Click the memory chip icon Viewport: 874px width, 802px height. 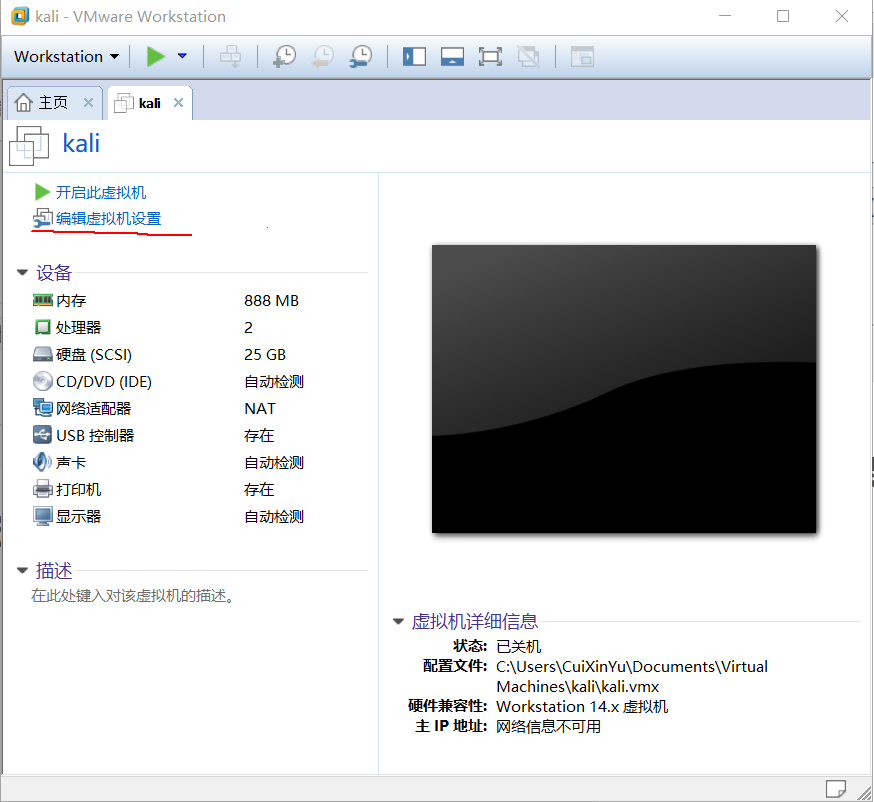pyautogui.click(x=42, y=300)
